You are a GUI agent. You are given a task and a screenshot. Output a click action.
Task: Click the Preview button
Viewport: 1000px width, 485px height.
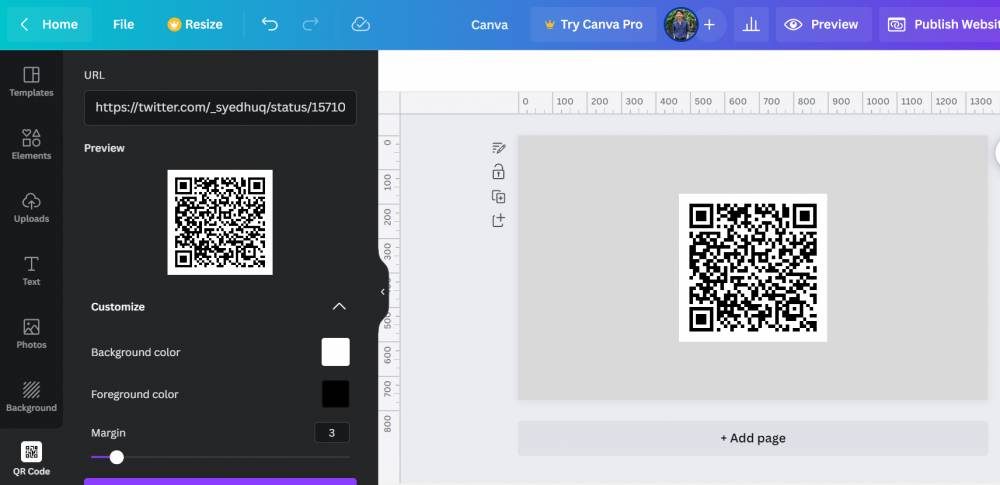[822, 24]
